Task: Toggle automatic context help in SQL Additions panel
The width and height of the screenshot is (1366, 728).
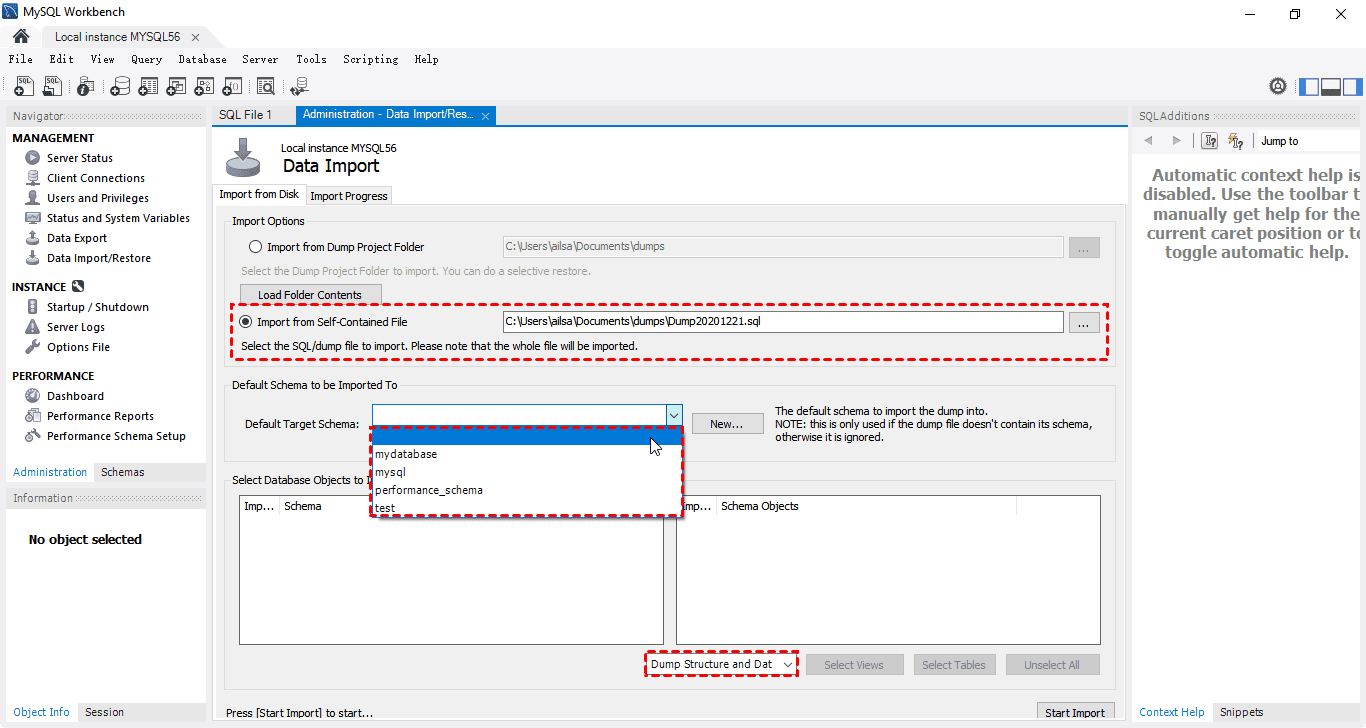Action: tap(1236, 141)
